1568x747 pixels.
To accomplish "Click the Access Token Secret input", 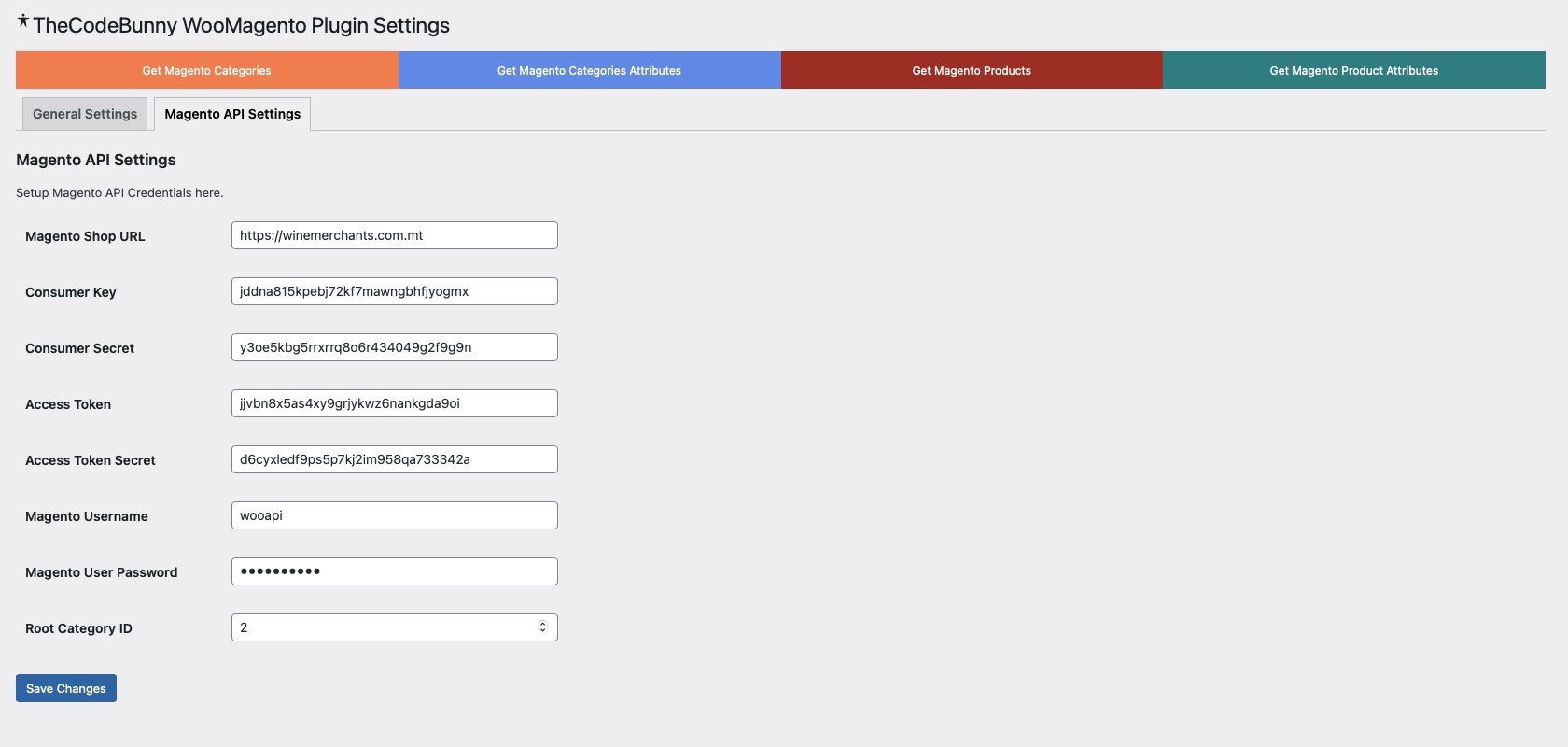I will tap(395, 459).
